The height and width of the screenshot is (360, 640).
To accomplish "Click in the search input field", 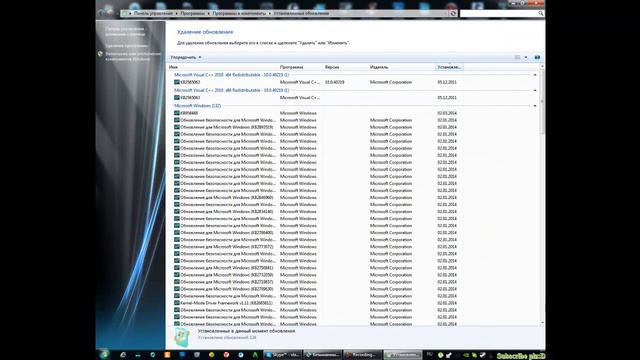I will coord(499,13).
